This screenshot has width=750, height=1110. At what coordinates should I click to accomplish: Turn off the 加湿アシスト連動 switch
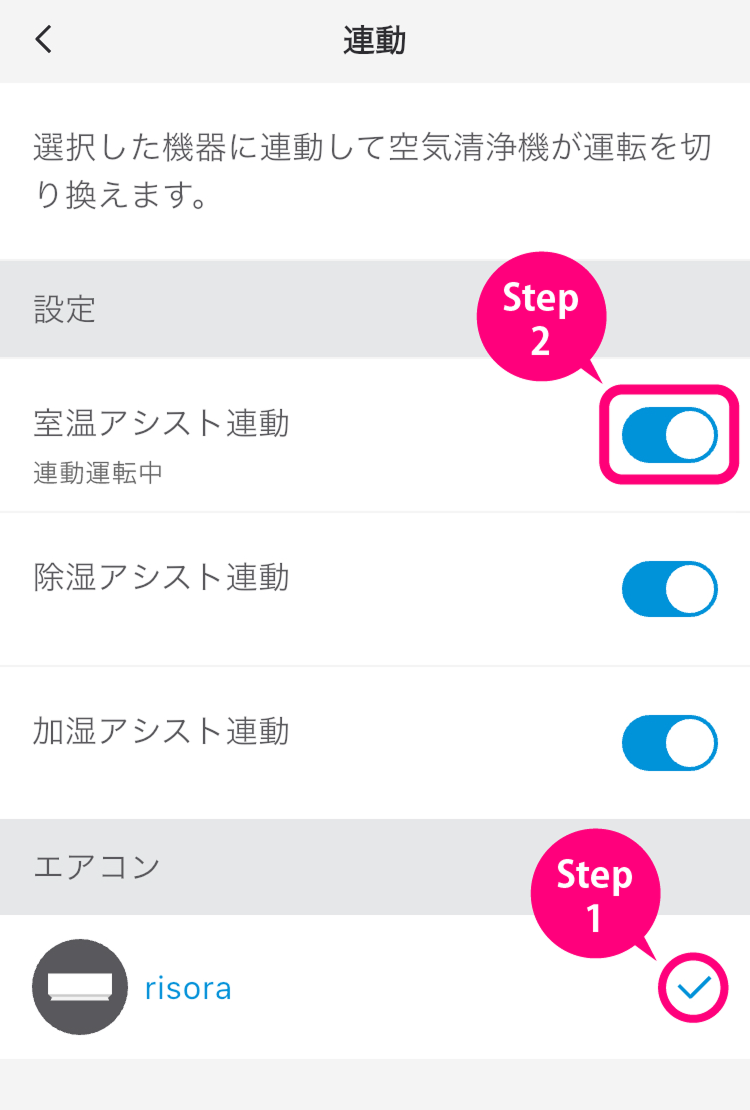[669, 743]
